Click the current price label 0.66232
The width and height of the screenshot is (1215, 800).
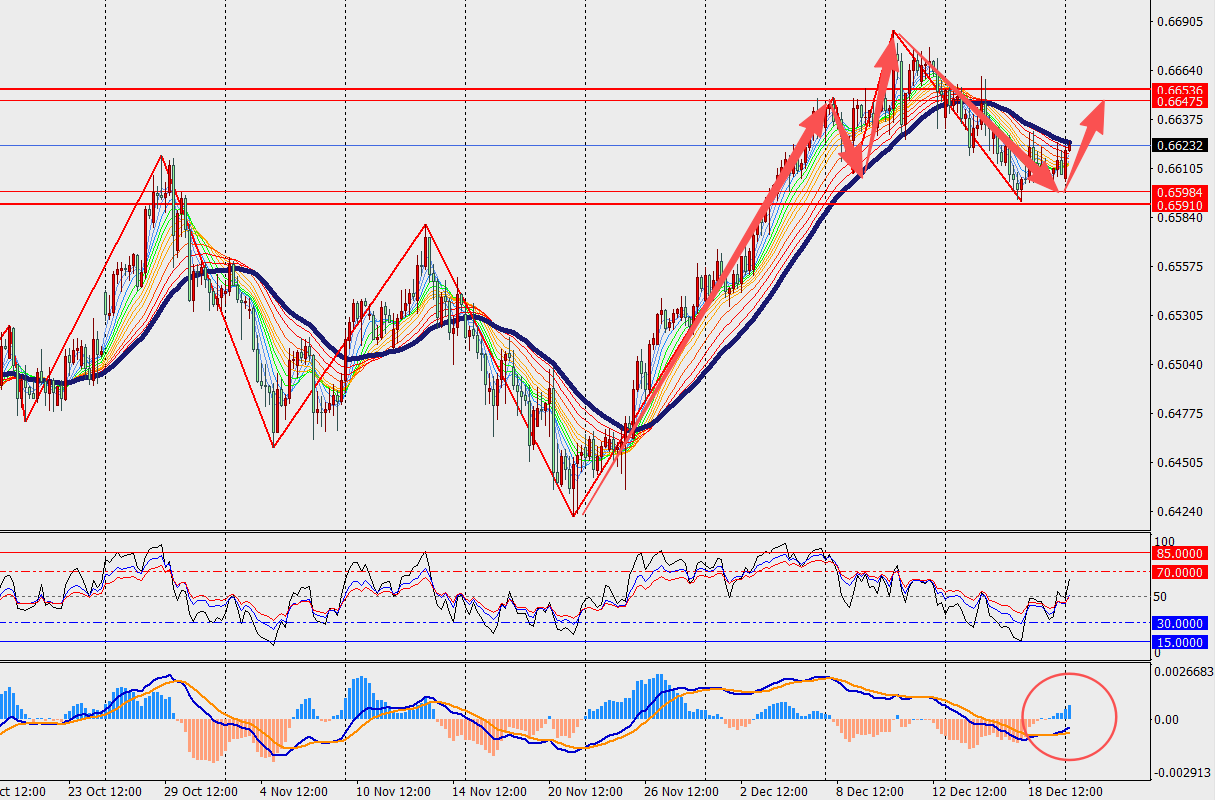click(1178, 145)
